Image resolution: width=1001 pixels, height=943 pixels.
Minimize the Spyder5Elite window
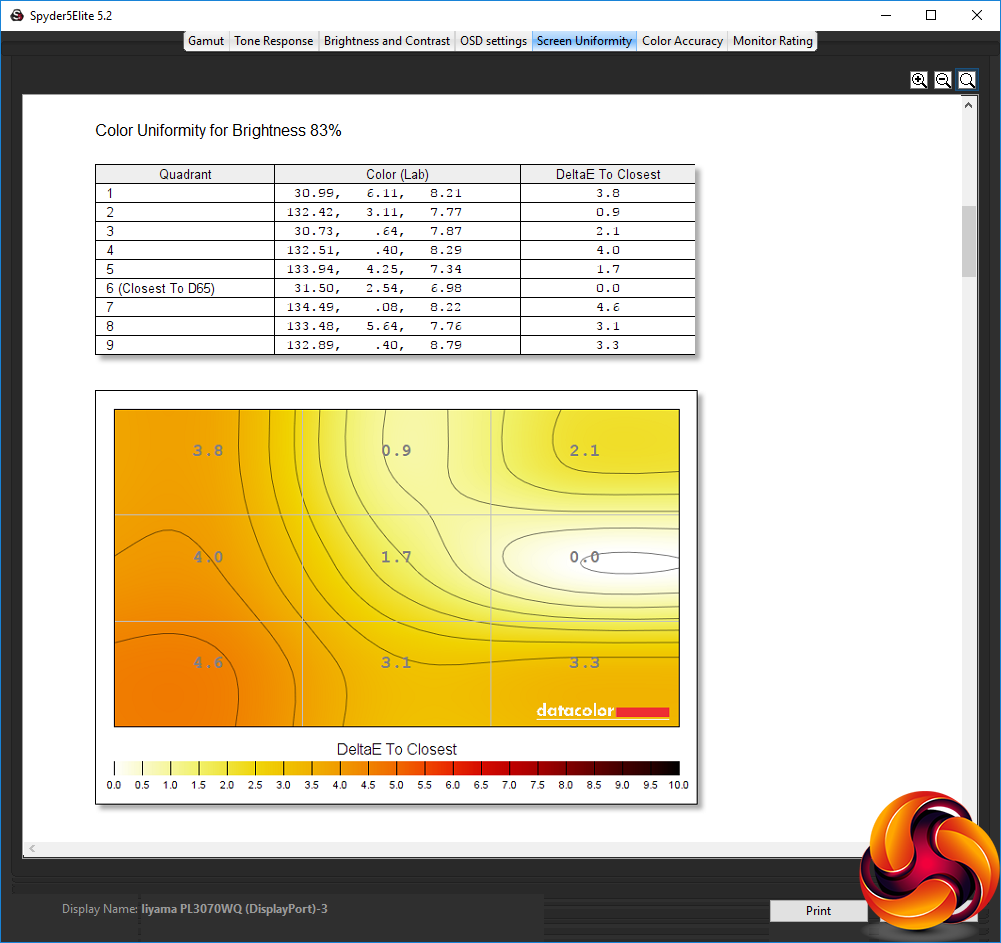pos(885,15)
